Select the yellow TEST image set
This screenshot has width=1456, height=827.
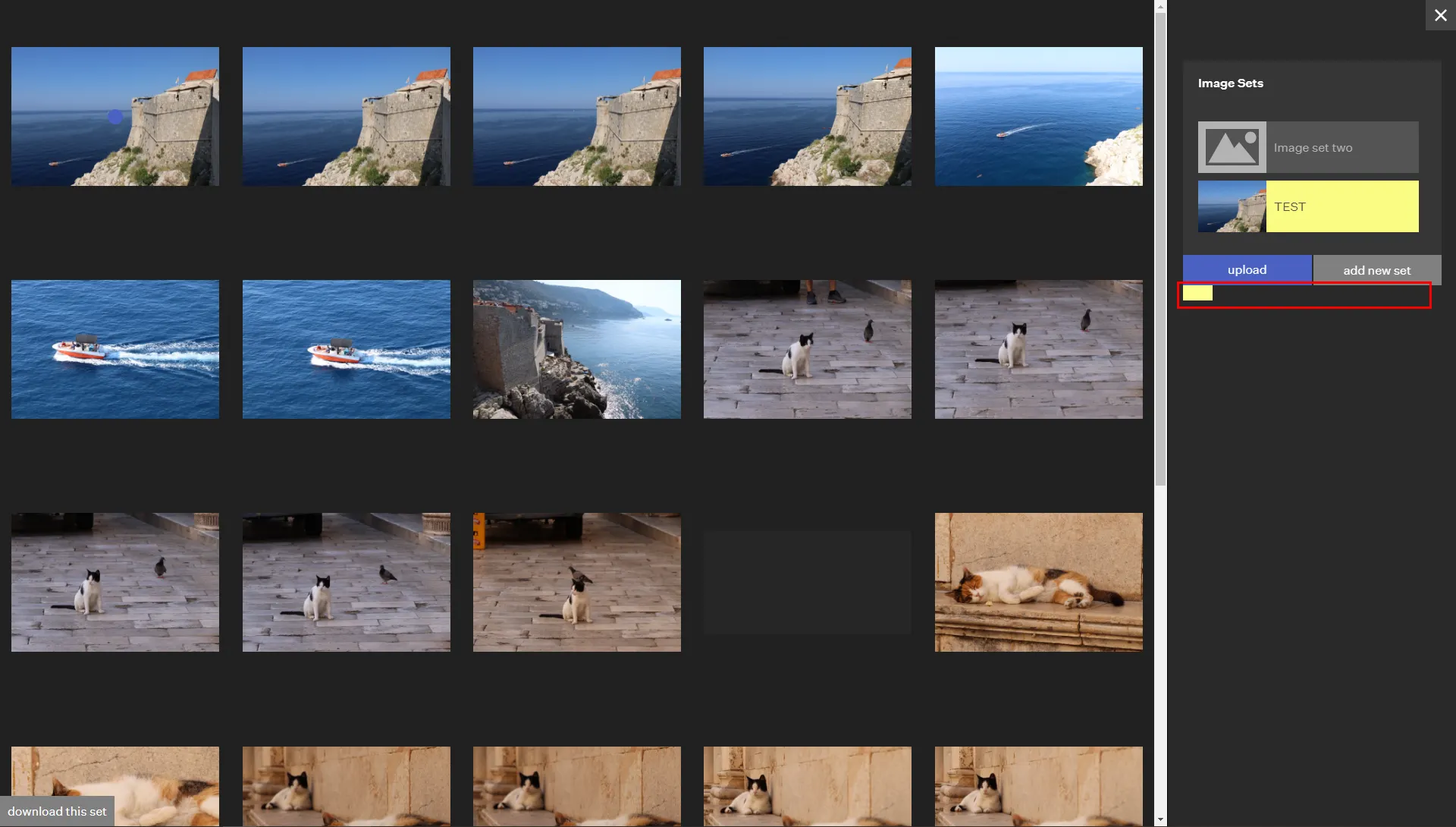1341,206
